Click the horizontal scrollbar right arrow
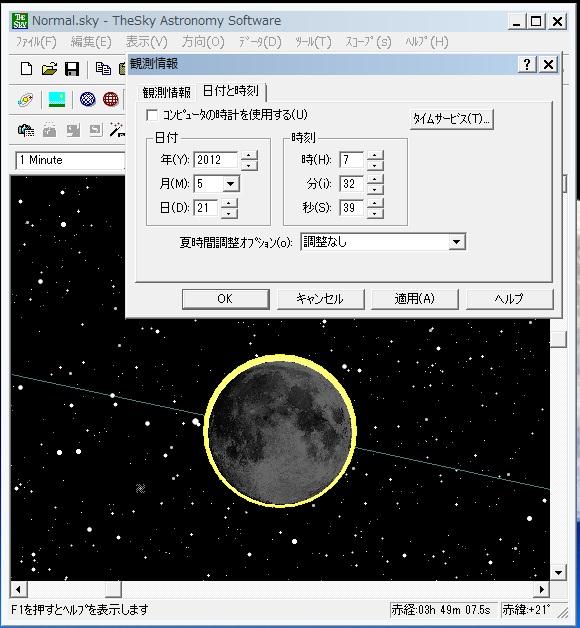The image size is (580, 628). pos(542,589)
